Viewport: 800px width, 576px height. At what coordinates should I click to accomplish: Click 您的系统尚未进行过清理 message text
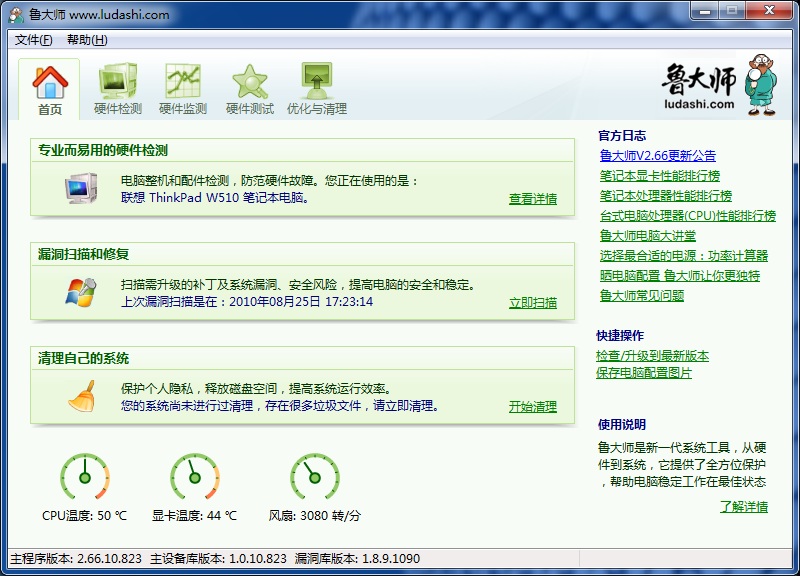click(280, 406)
